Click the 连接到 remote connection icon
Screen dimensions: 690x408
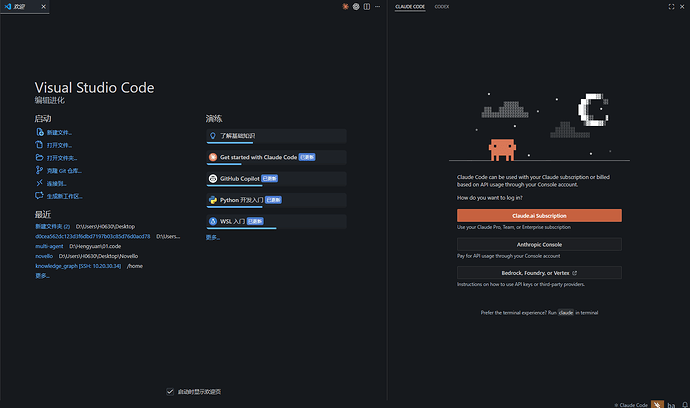tap(40, 183)
